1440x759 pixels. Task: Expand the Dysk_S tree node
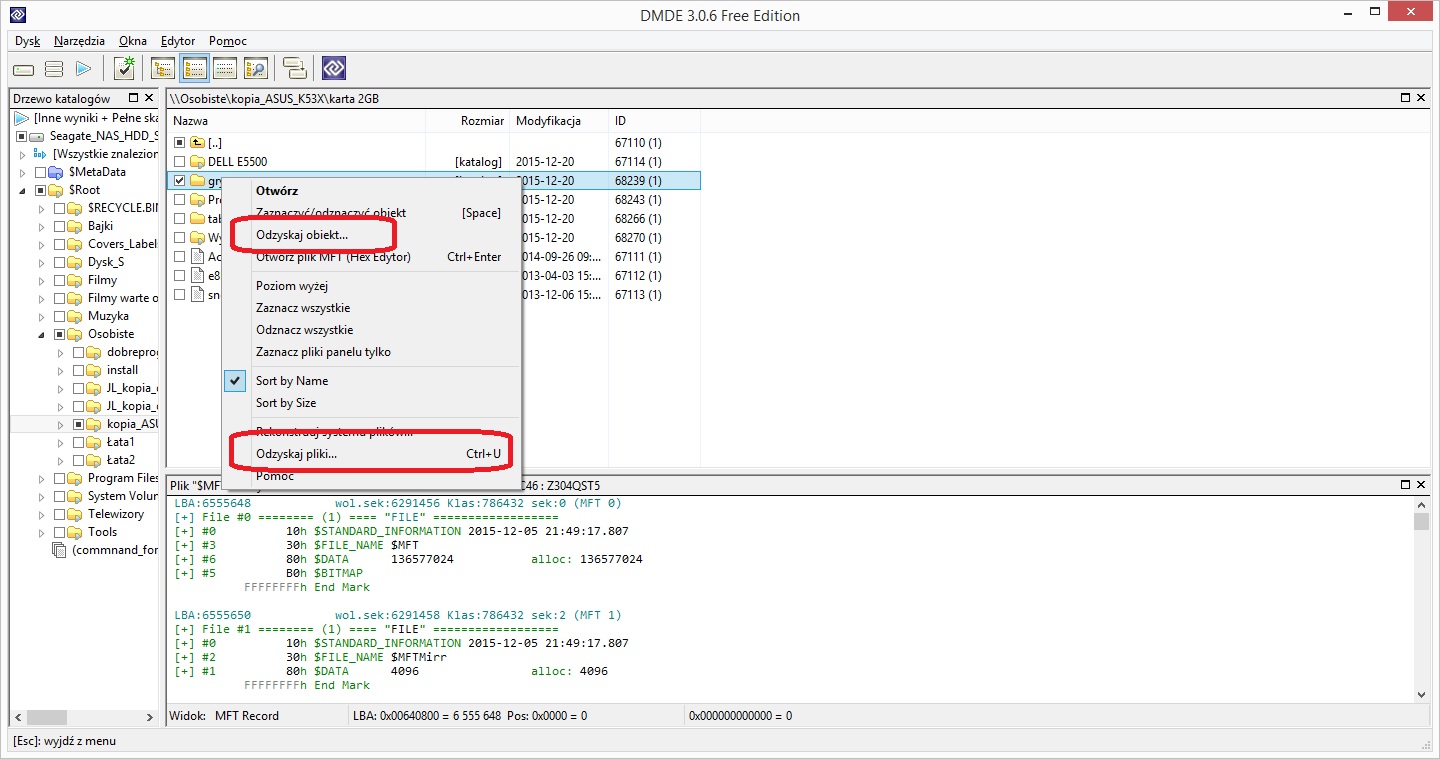tap(42, 262)
